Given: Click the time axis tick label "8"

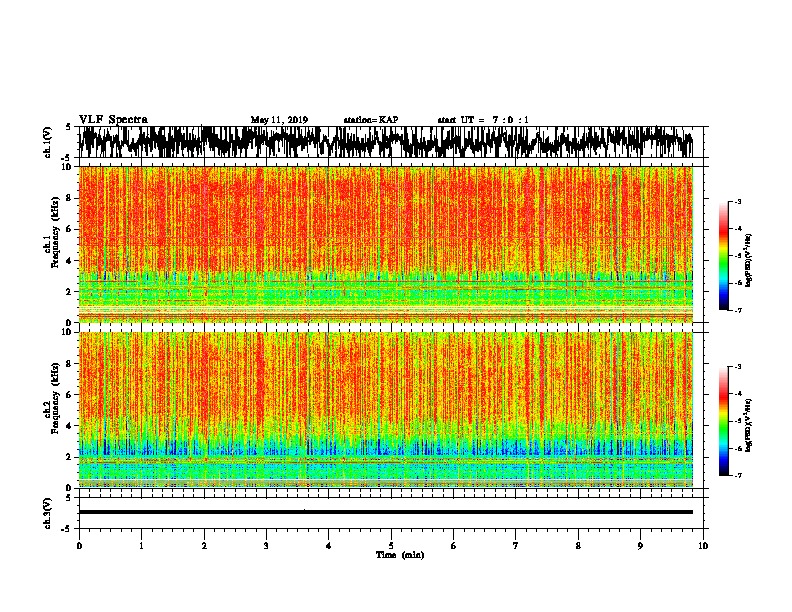Looking at the screenshot, I should point(578,546).
